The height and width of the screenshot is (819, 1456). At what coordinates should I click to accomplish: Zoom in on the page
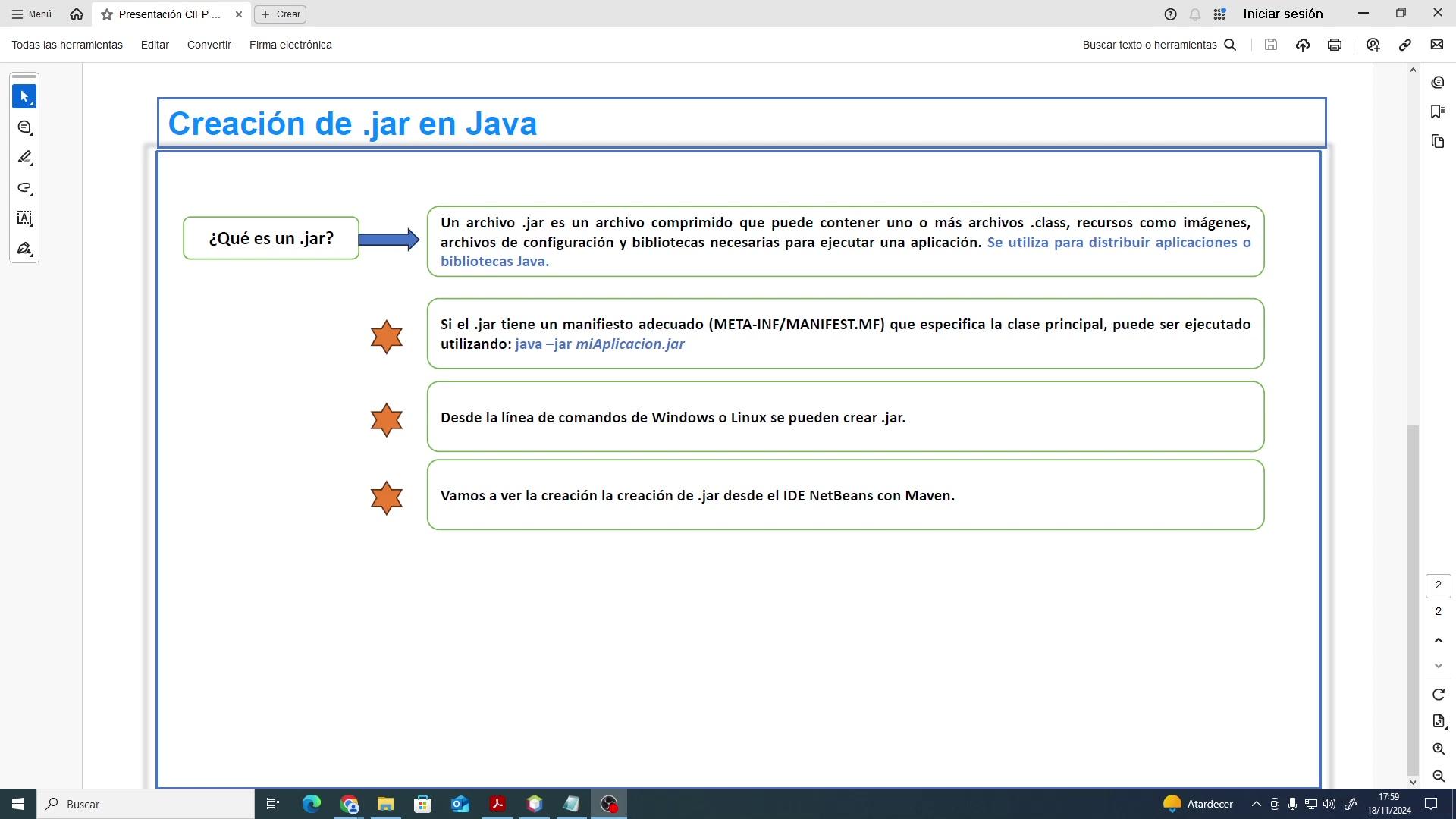1439,748
